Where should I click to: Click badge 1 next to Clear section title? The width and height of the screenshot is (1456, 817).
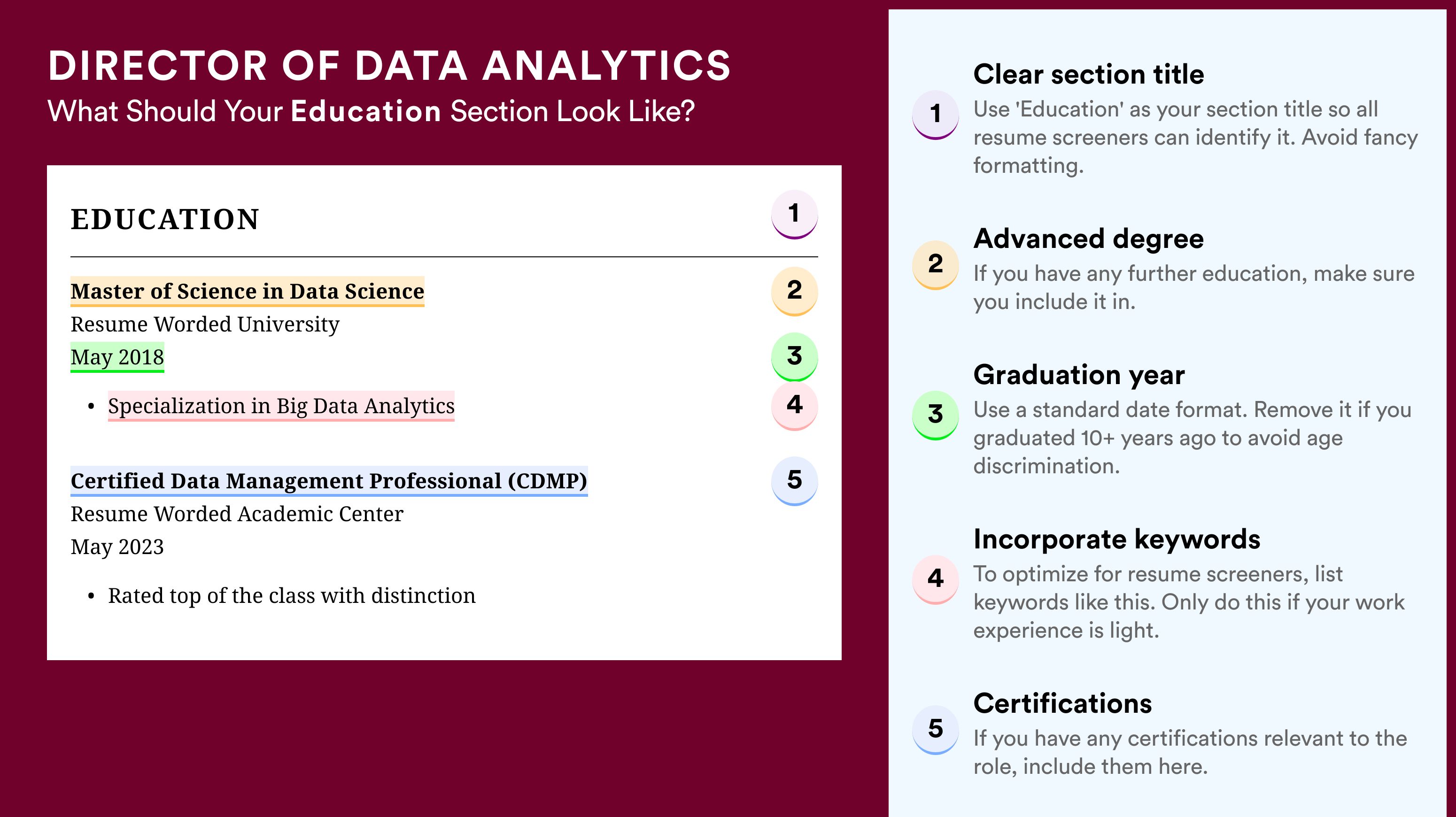(x=935, y=115)
